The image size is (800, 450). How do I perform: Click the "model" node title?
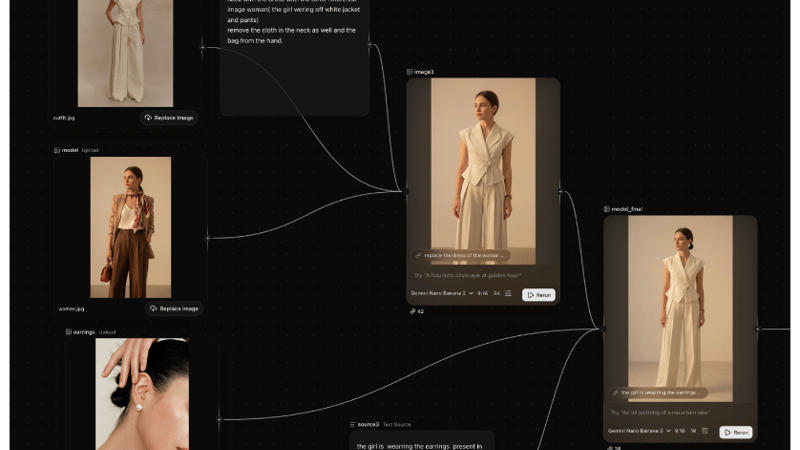tap(70, 151)
